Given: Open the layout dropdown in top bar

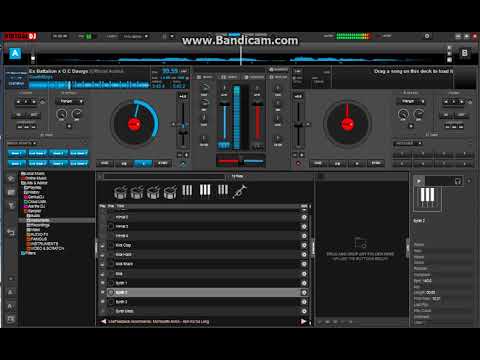Looking at the screenshot, I should 136,36.
